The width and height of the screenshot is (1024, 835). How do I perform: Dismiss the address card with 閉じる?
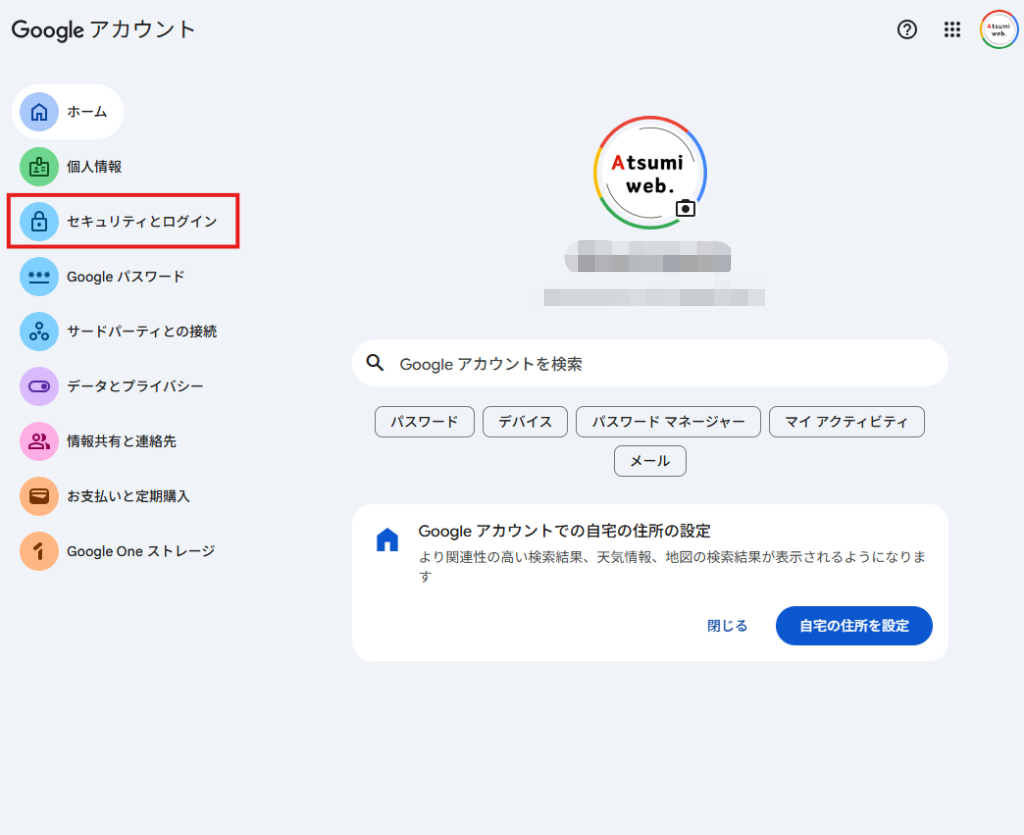[x=726, y=625]
